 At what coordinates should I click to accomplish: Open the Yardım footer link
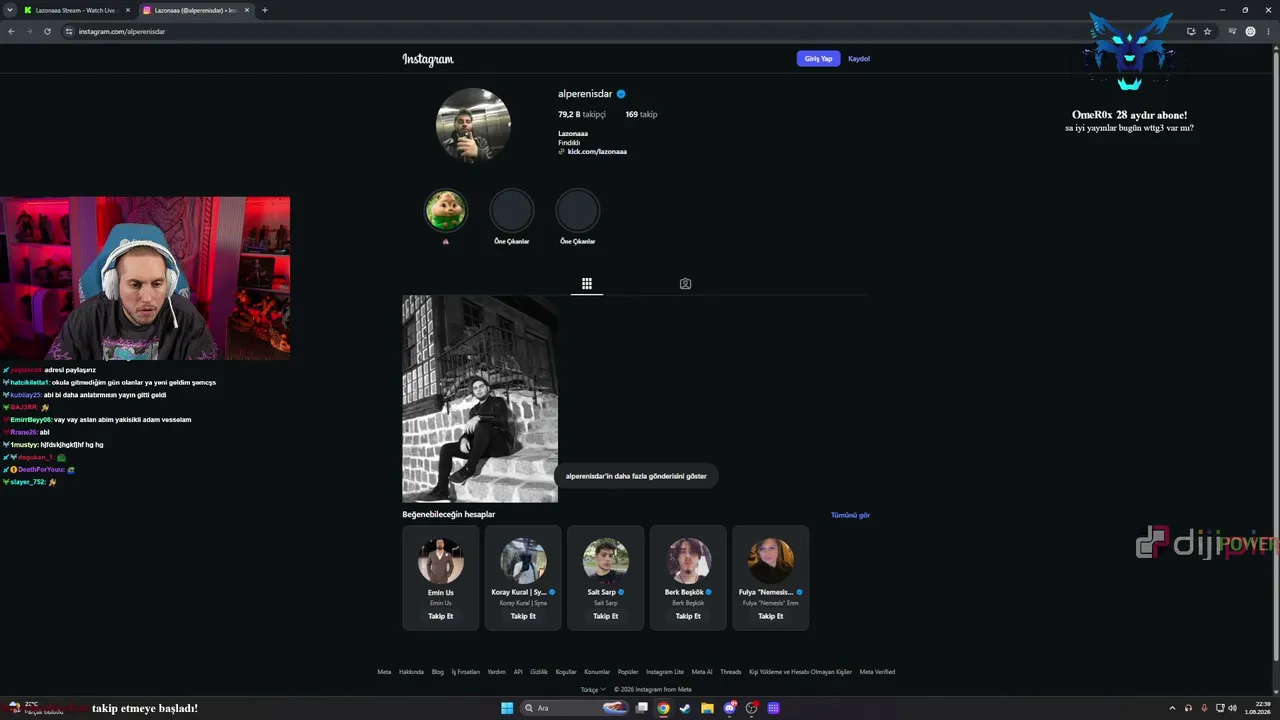tap(497, 672)
